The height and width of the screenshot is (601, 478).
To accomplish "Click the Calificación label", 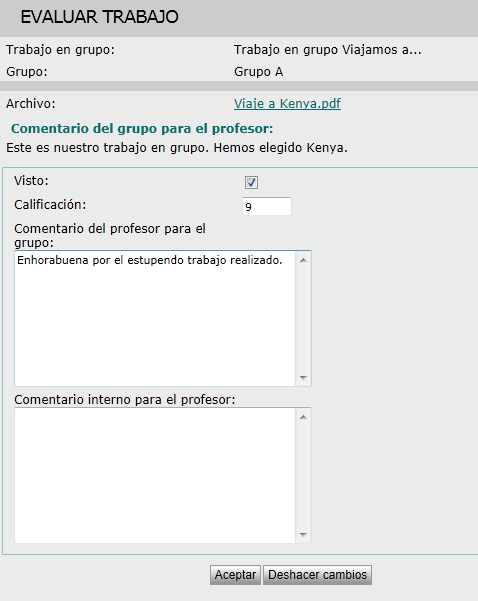I will 50,205.
